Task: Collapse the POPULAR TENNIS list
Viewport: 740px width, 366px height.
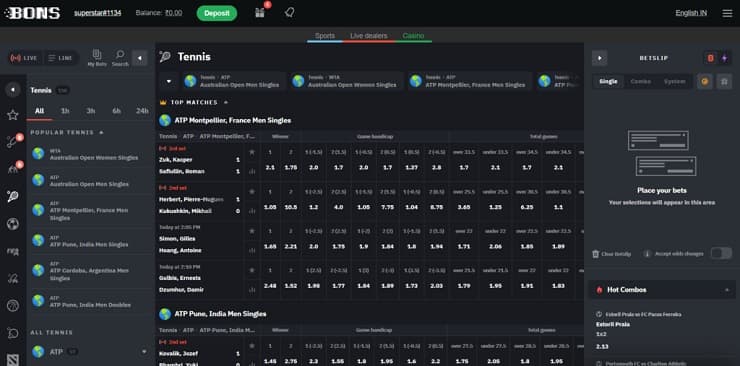Action: click(101, 133)
